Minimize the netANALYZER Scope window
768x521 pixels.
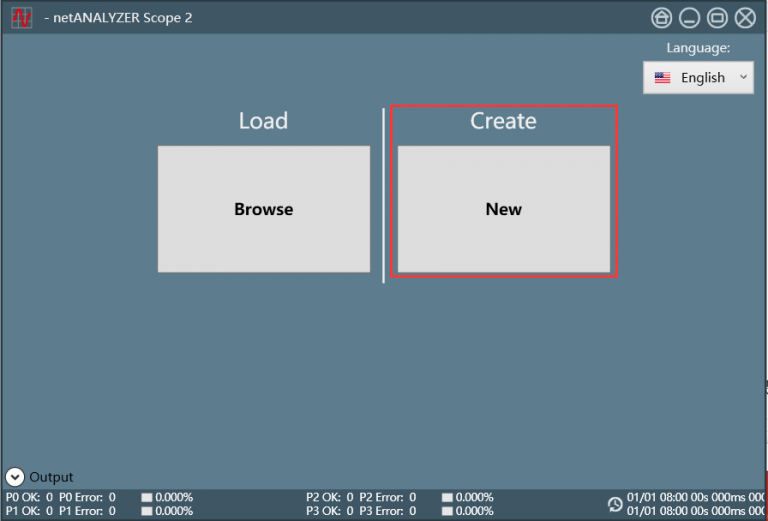coord(689,18)
